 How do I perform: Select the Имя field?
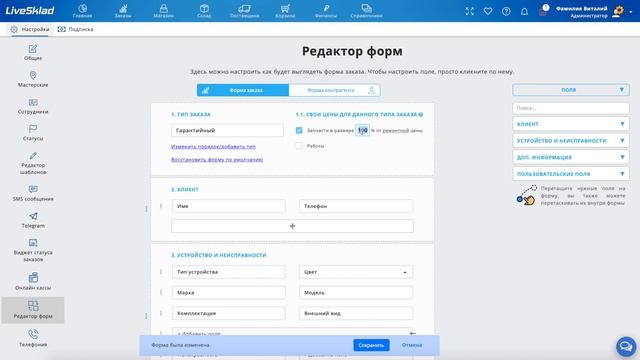(229, 206)
